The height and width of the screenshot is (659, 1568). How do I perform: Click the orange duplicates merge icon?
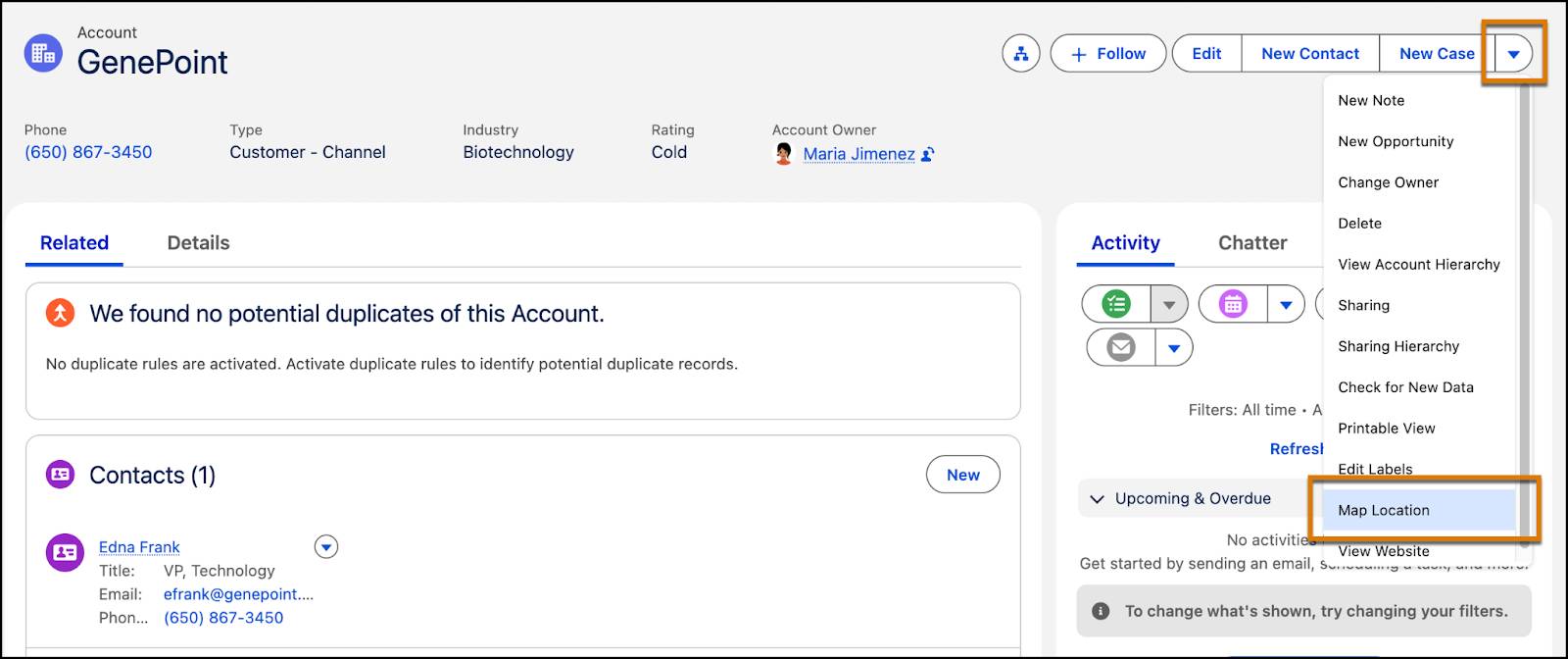[61, 314]
